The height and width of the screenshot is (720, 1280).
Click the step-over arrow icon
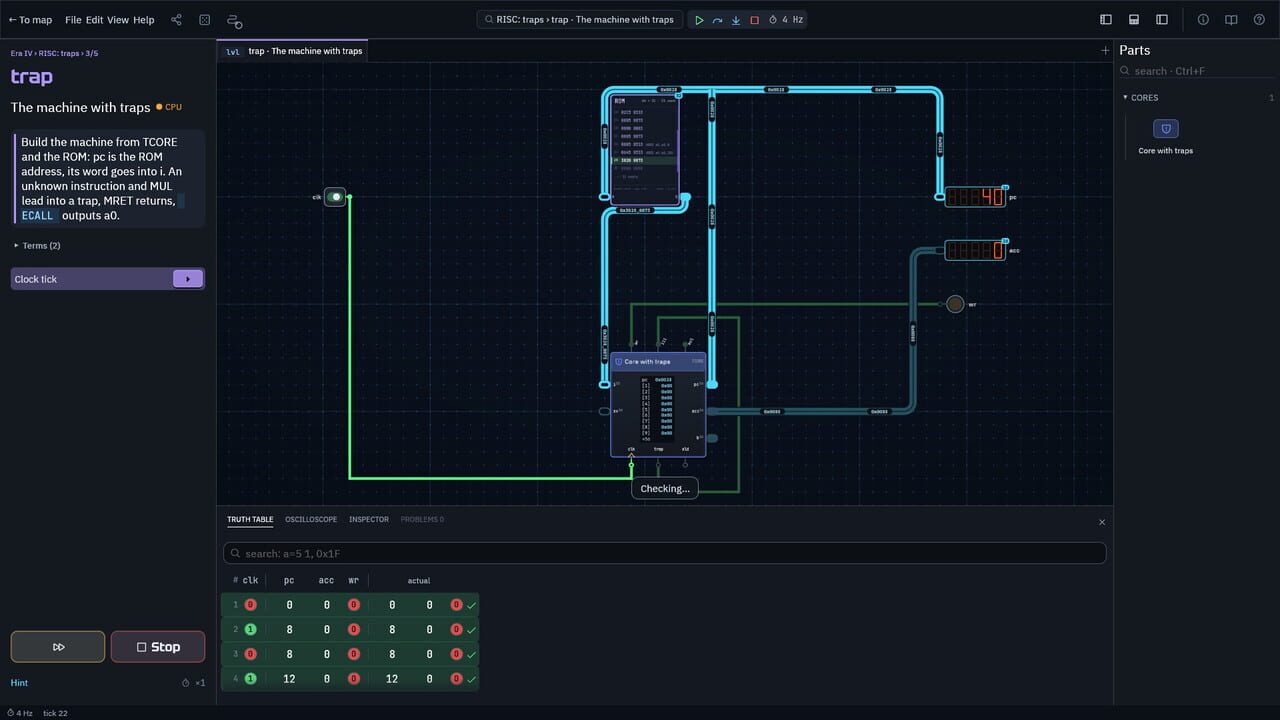[x=717, y=20]
